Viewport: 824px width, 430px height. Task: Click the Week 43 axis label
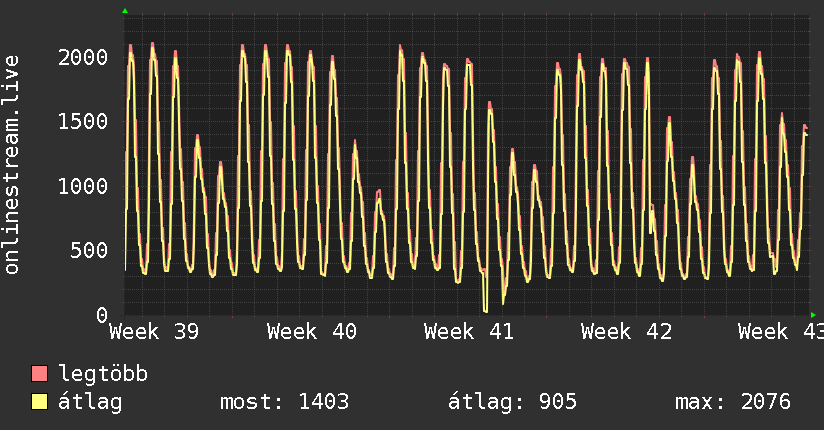pos(781,332)
